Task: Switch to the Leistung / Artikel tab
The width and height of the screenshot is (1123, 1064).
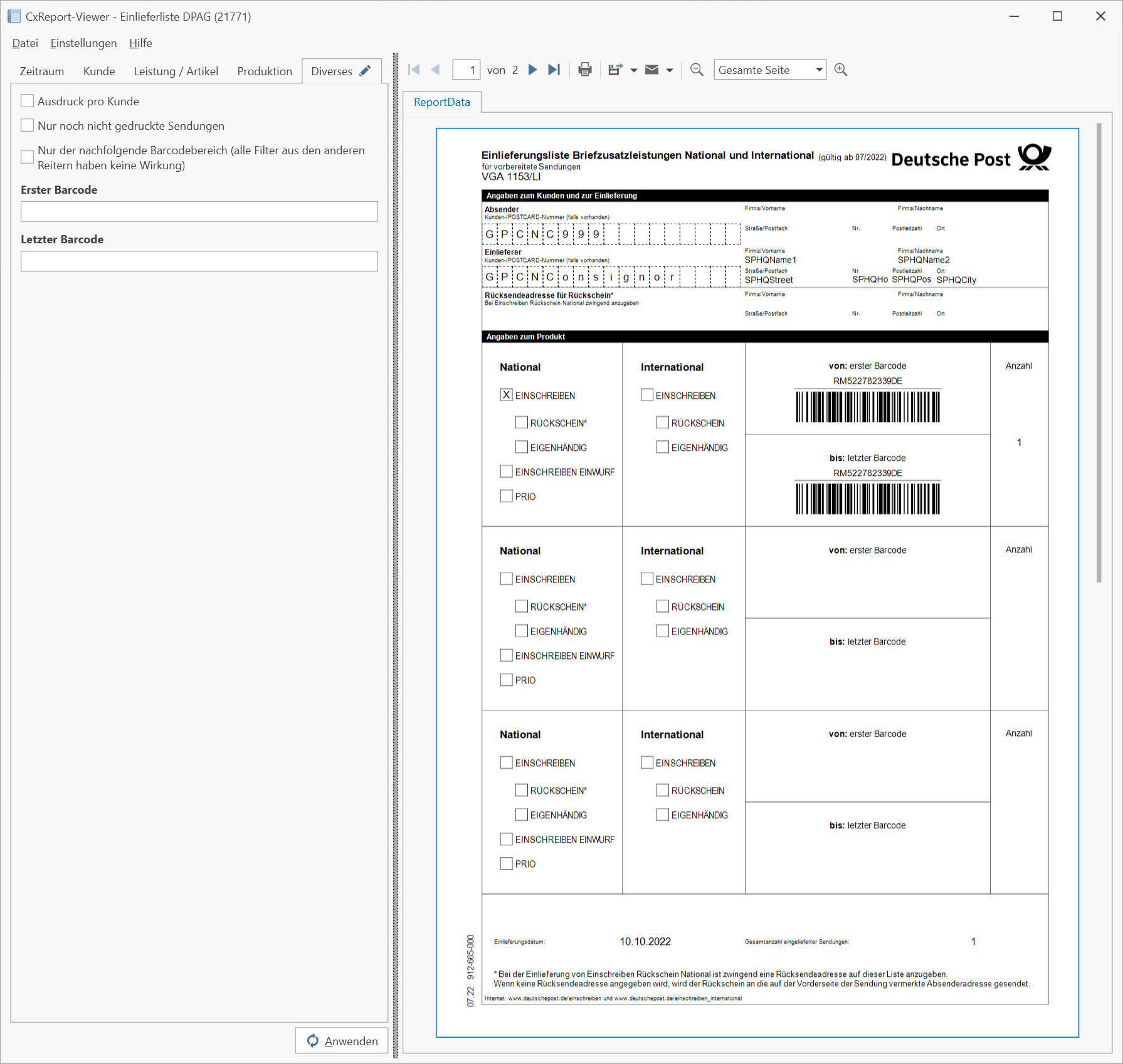Action: [x=176, y=71]
